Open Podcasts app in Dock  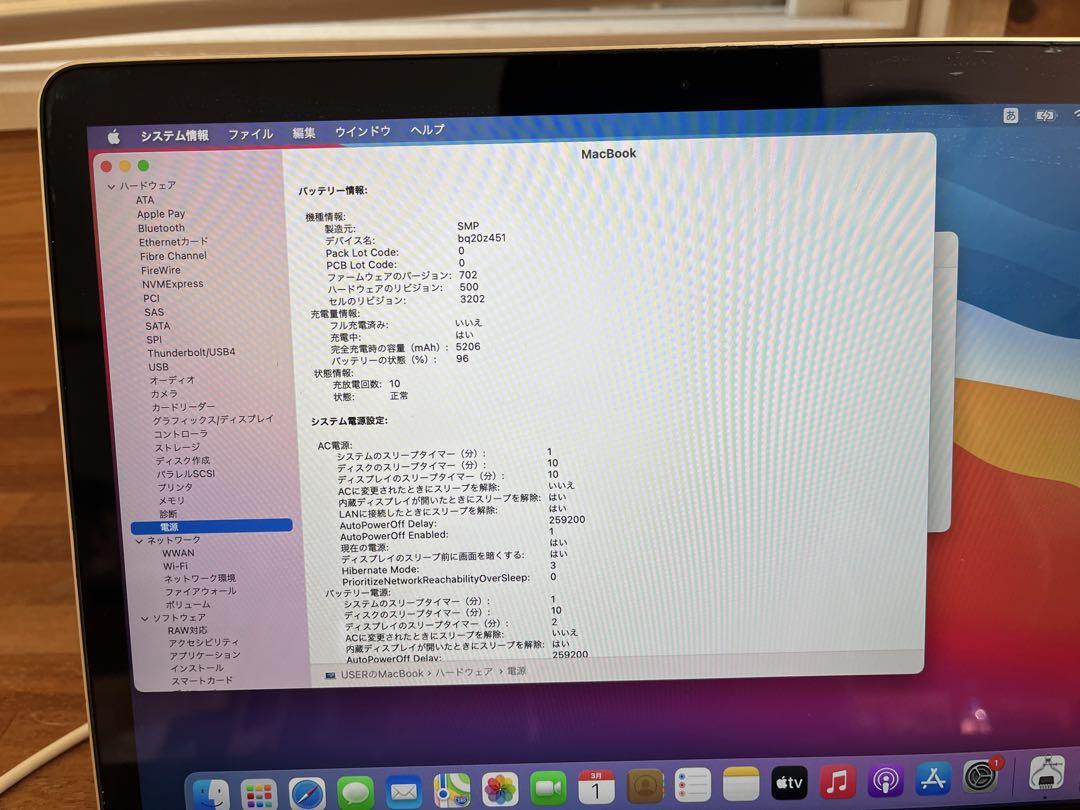tap(885, 780)
